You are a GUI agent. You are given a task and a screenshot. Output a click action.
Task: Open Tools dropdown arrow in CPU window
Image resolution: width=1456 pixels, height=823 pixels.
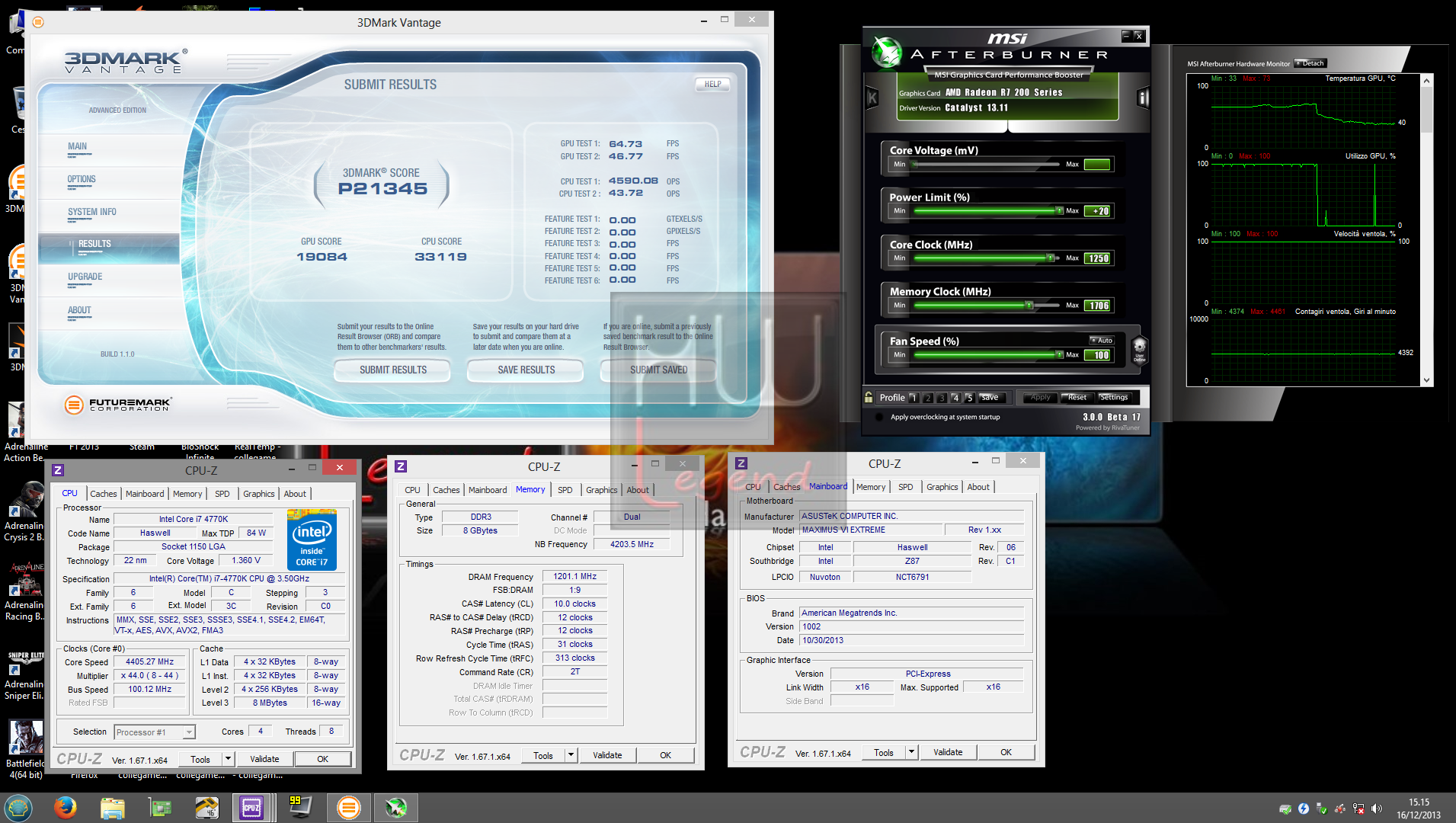click(x=227, y=759)
